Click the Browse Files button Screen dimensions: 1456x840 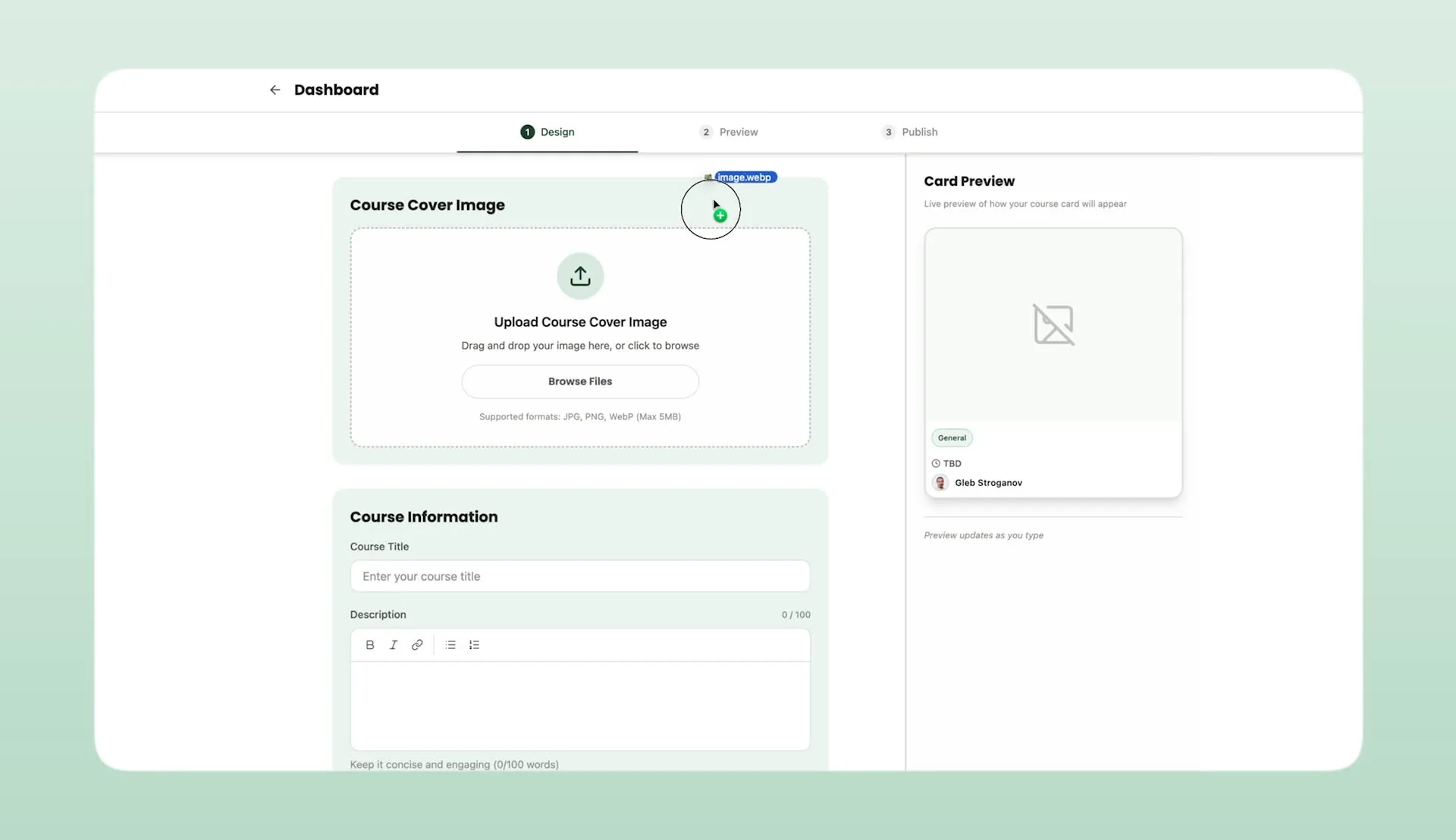[x=580, y=381]
